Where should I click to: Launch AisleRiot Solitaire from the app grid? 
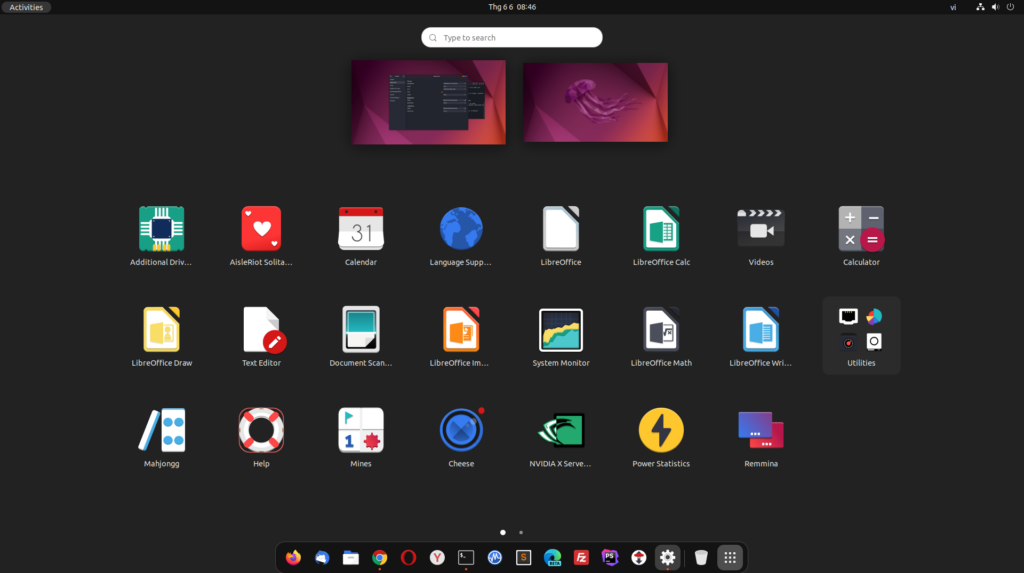tap(261, 229)
